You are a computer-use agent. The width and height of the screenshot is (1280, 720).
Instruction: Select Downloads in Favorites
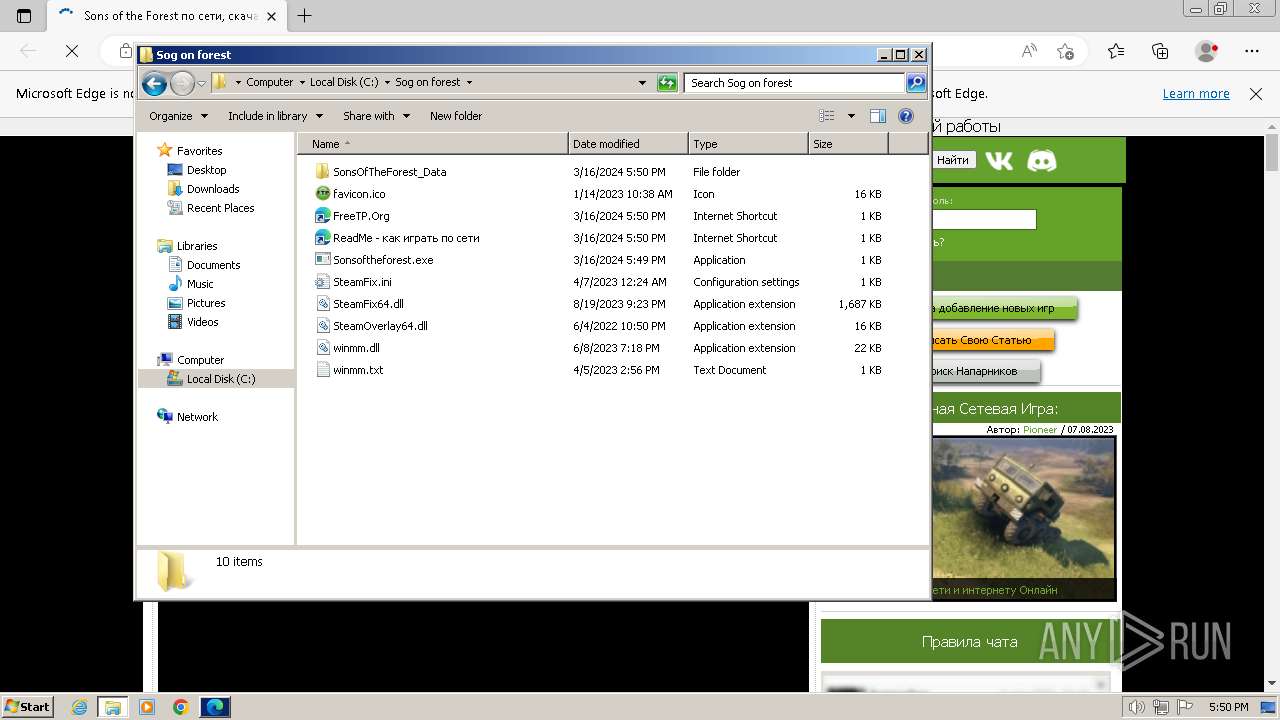tap(213, 189)
